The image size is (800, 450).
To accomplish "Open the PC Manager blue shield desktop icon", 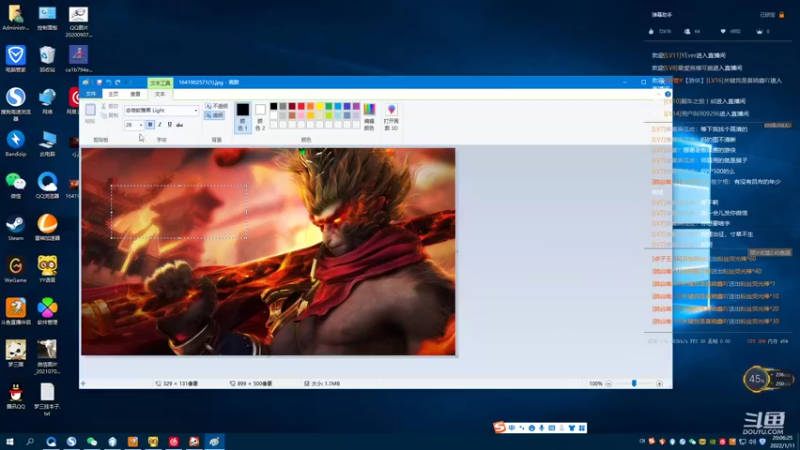I will point(15,59).
